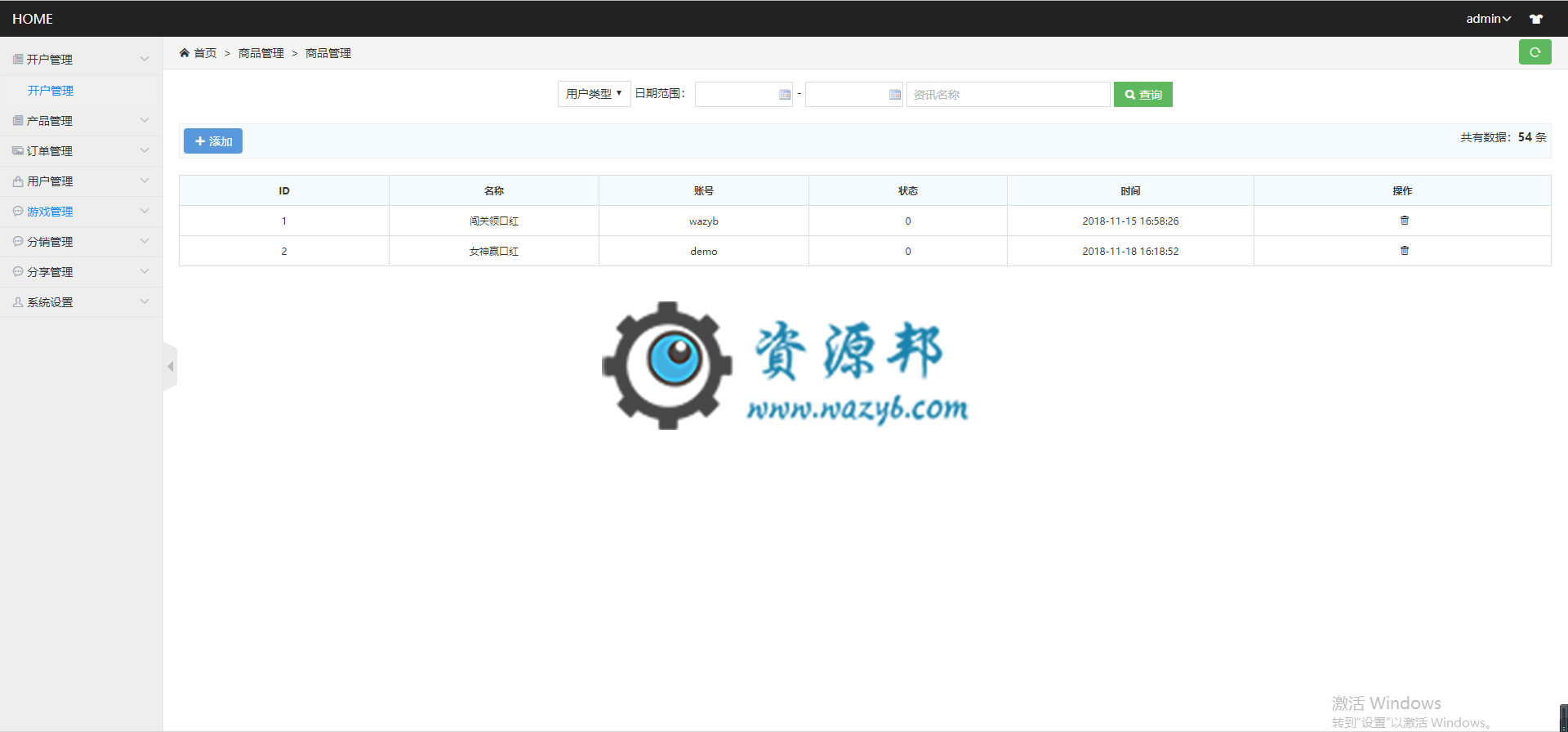This screenshot has height=732, width=1568.
Task: Open 用户管理 sidebar menu
Action: (x=82, y=181)
